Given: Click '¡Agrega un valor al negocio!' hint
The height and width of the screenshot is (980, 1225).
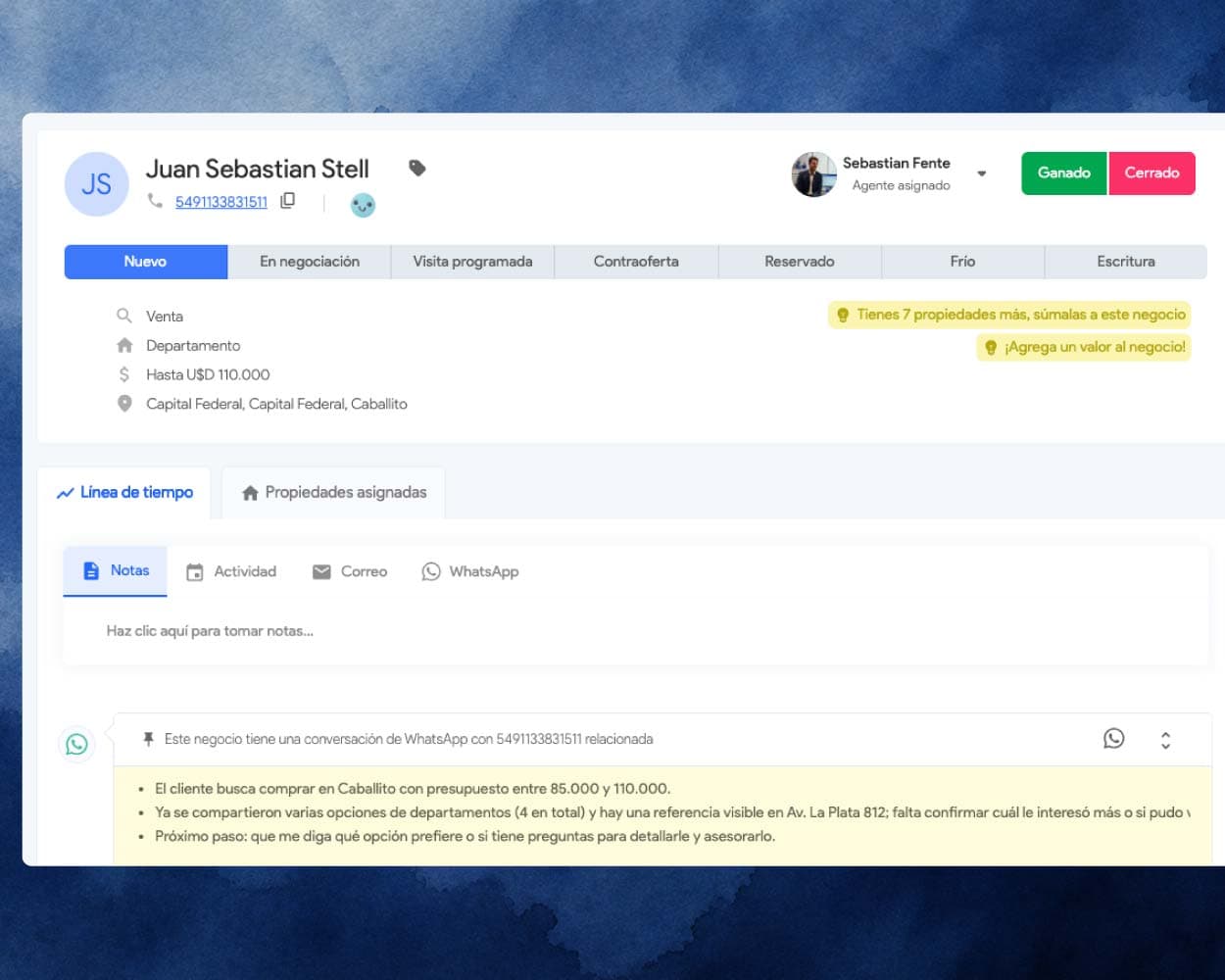Looking at the screenshot, I should (x=1084, y=347).
